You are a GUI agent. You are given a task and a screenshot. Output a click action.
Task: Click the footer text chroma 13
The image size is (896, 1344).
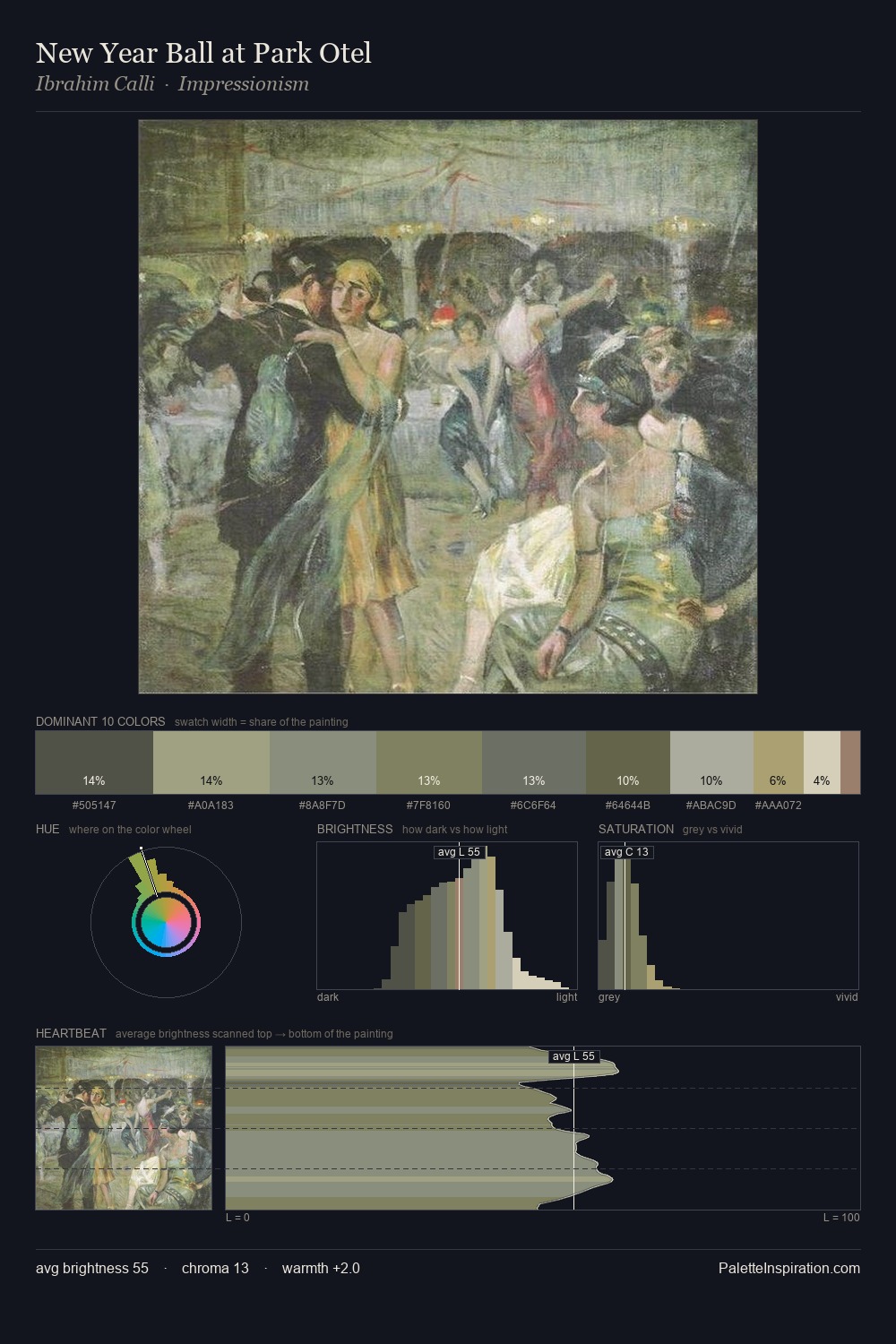pos(215,1269)
